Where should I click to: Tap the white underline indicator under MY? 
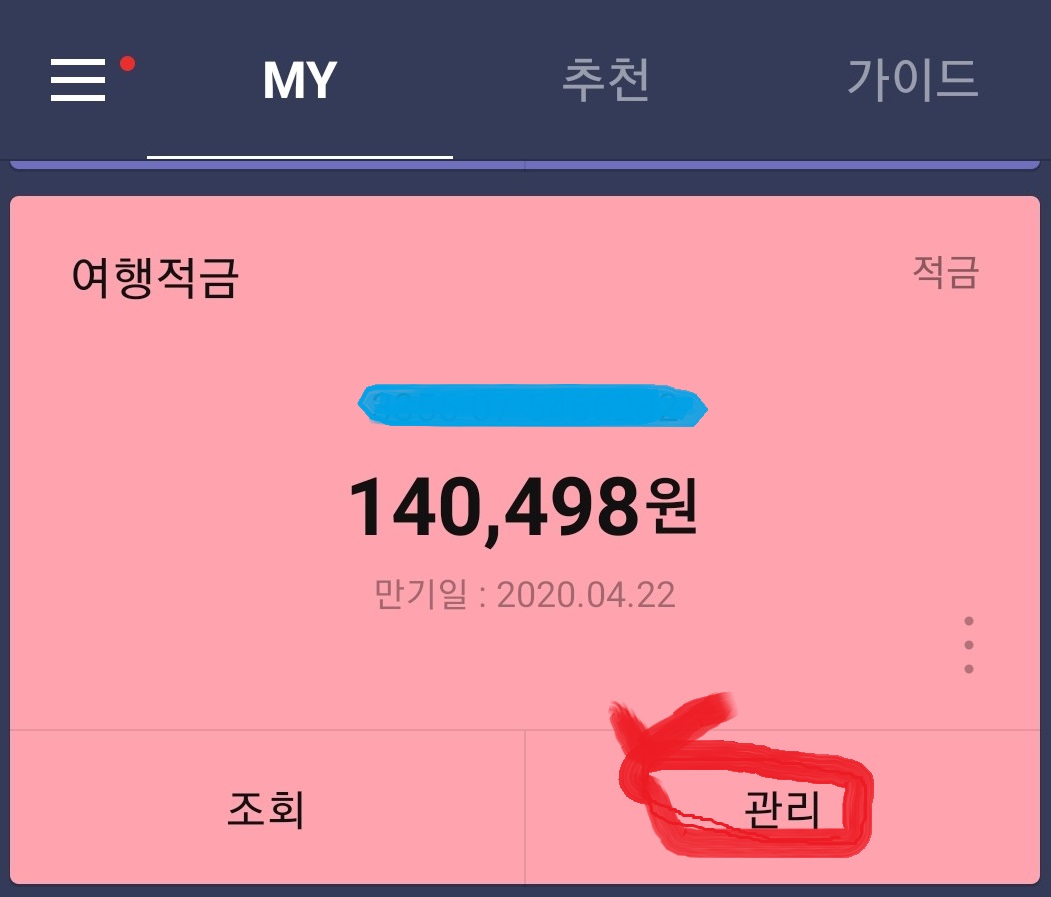tap(300, 157)
